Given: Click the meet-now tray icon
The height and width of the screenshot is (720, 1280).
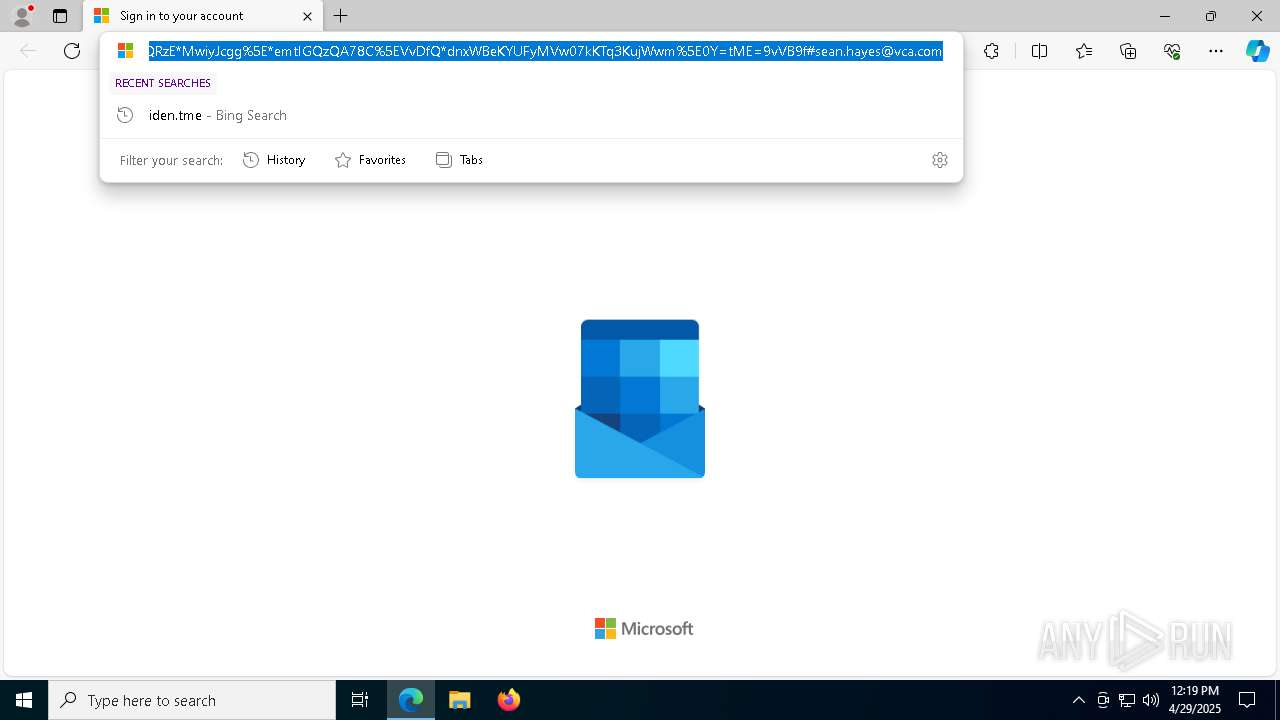Looking at the screenshot, I should 1103,700.
